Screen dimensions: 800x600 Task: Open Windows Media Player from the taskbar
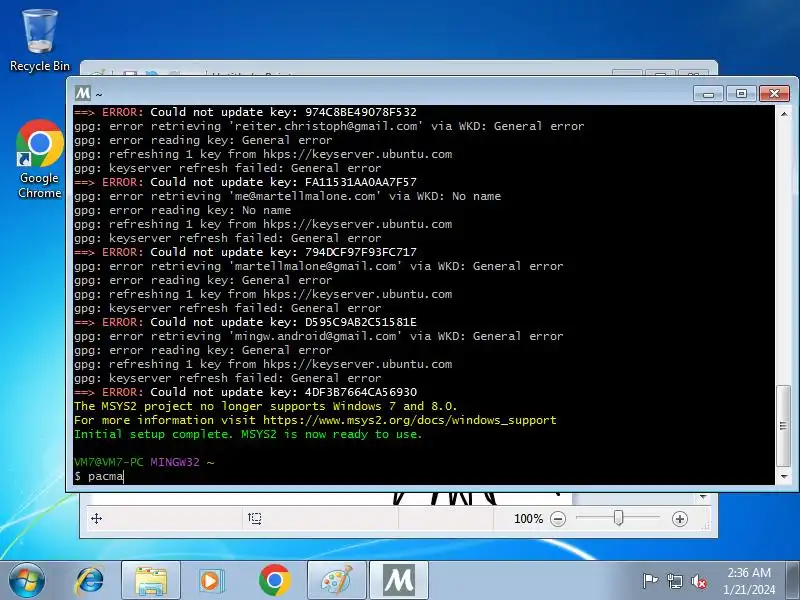pyautogui.click(x=211, y=580)
